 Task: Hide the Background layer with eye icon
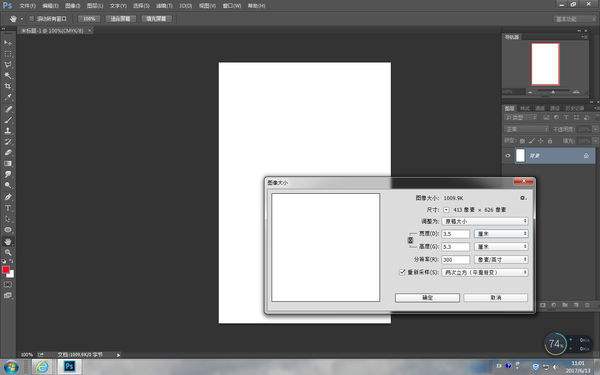click(x=508, y=156)
